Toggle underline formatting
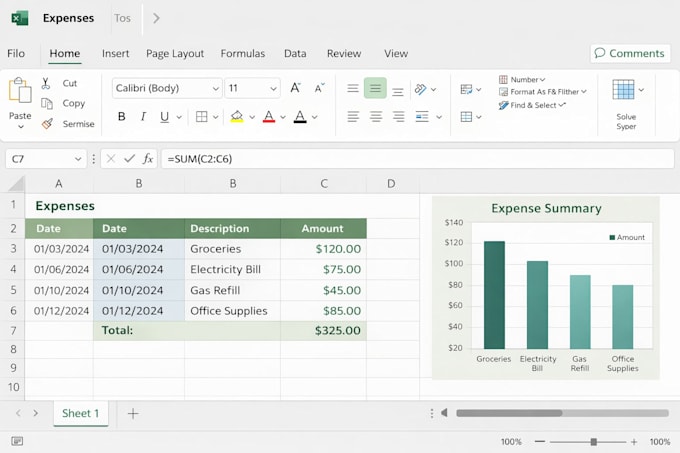 tap(164, 117)
